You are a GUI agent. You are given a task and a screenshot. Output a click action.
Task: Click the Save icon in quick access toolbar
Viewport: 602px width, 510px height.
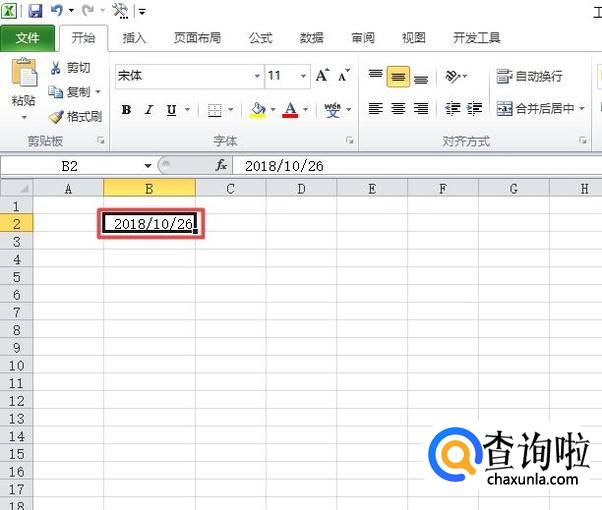point(36,11)
